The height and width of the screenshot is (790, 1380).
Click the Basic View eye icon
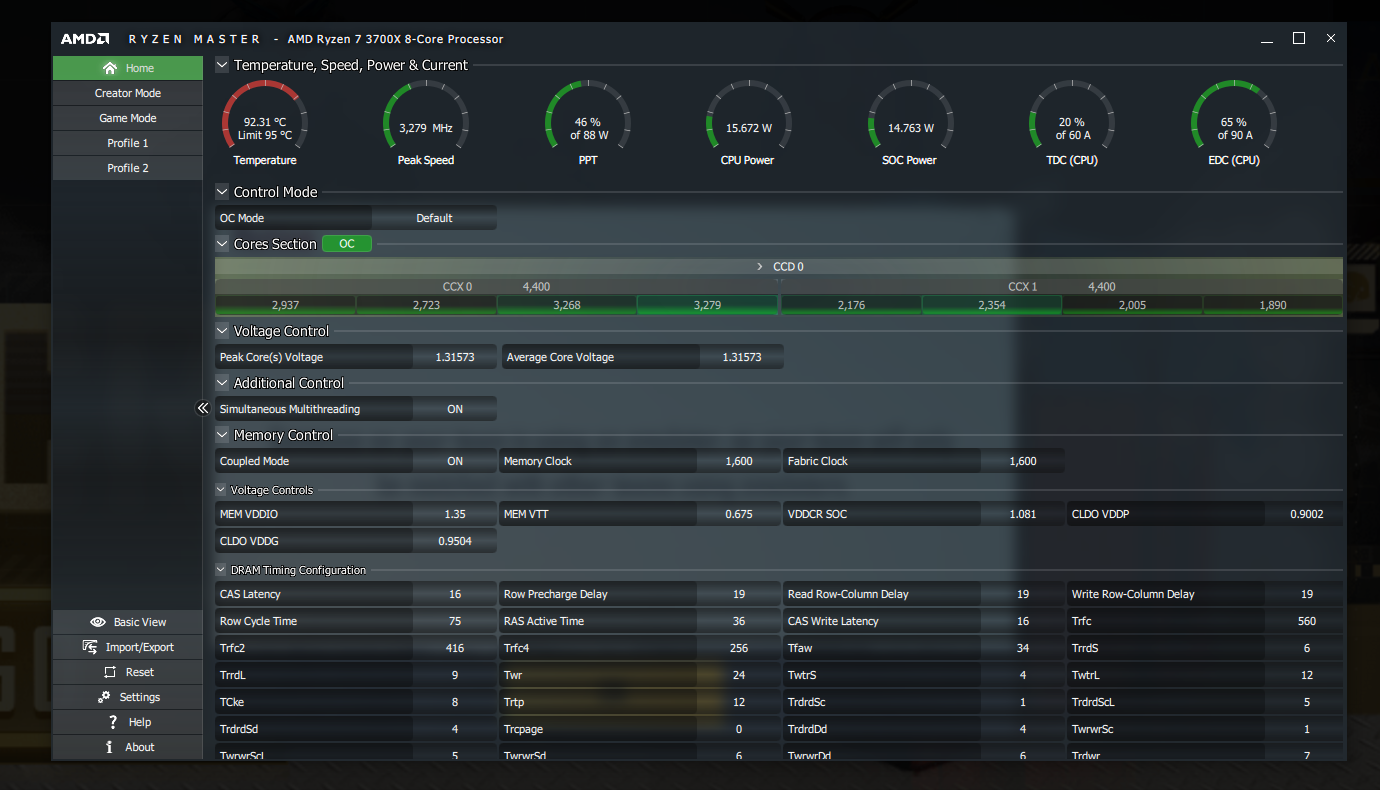tap(97, 622)
